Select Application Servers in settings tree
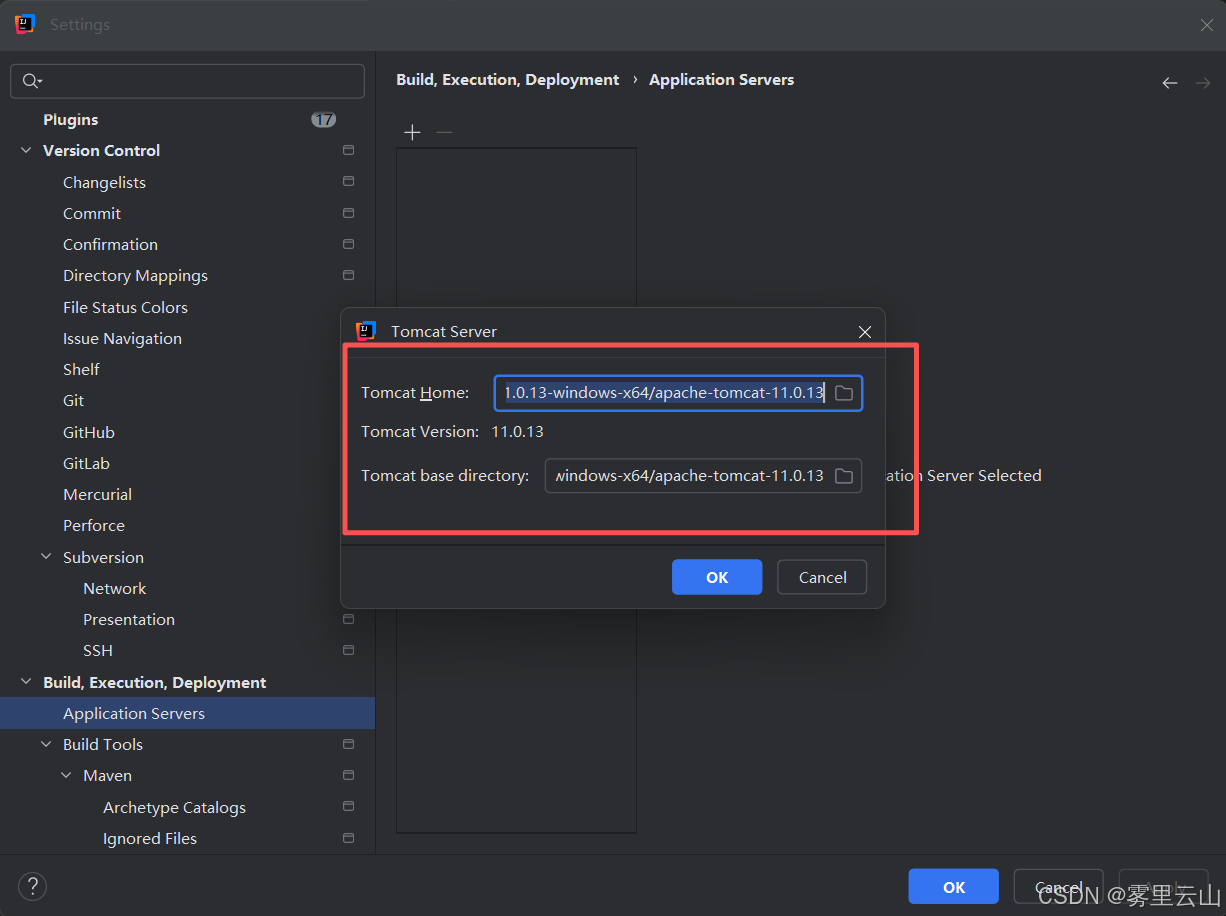Screen dimensions: 1226x916 point(187,713)
